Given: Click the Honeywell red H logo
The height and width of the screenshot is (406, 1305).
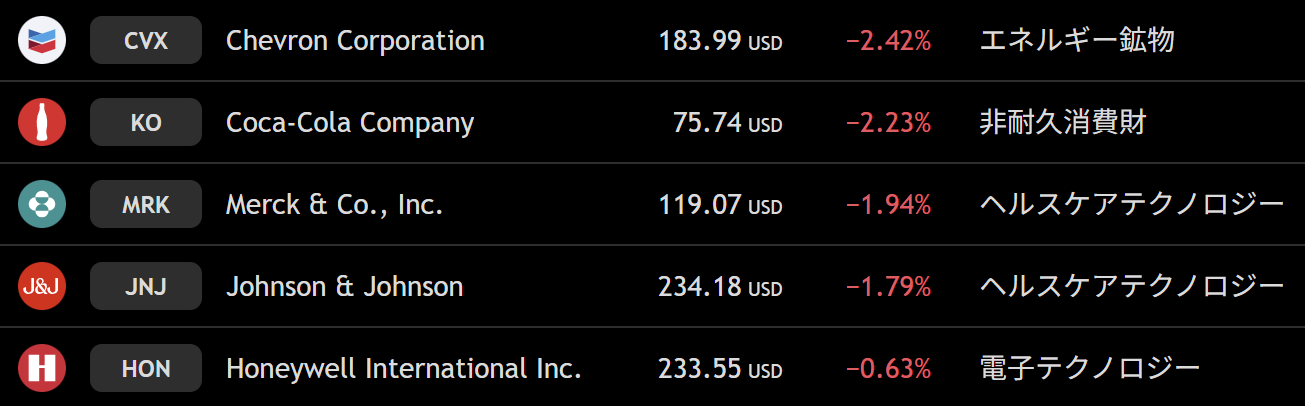Looking at the screenshot, I should (42, 369).
